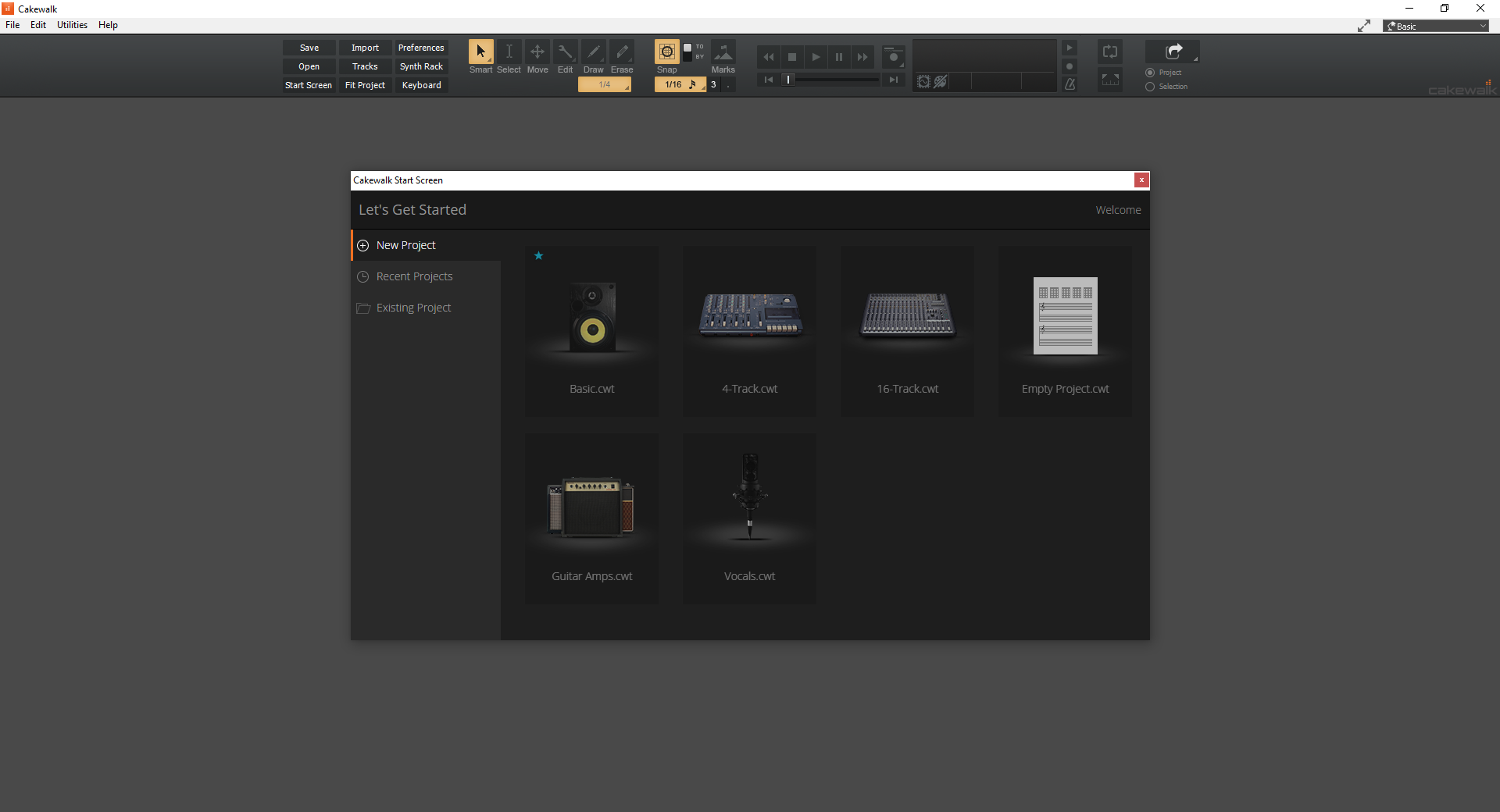Set loop points to selection
Viewport: 1500px width, 812px height.
(x=1110, y=80)
